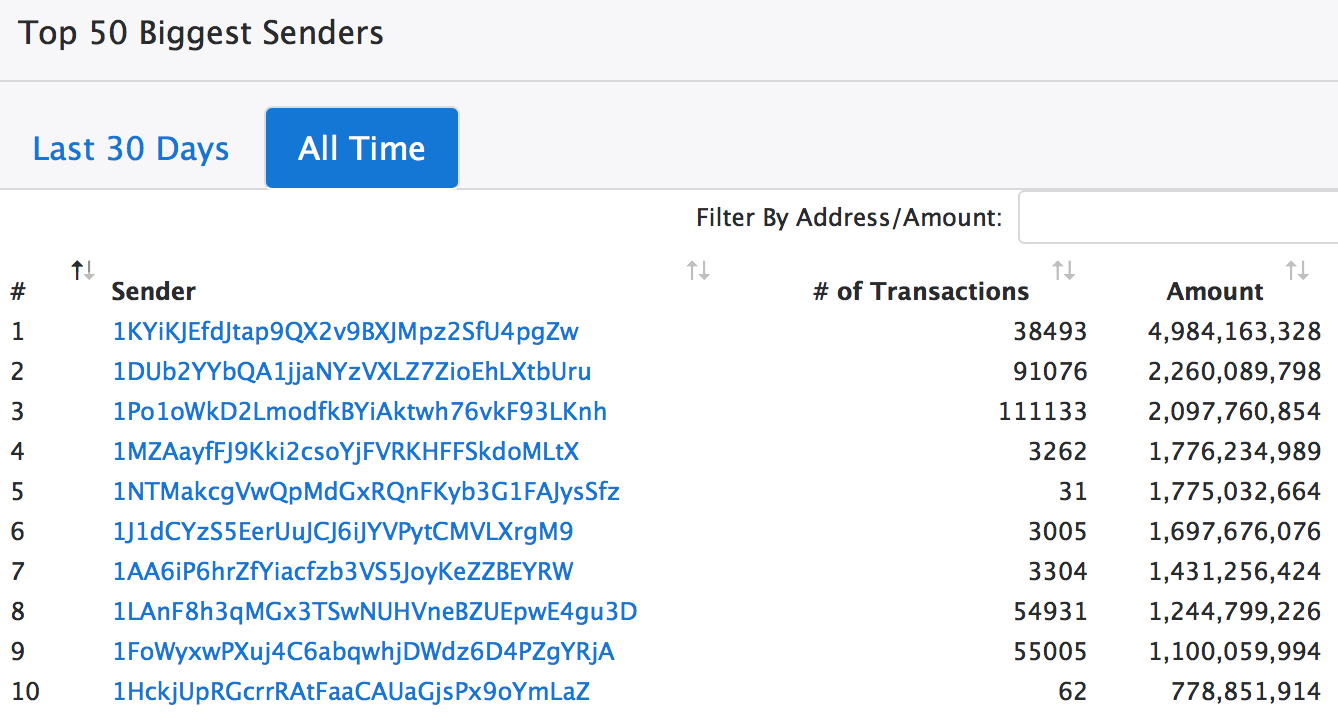Open sender address 1KYiKJEfdJtap9QX2v9BXJMpz2SfU4pgZw
This screenshot has height=714, width=1338.
click(346, 331)
